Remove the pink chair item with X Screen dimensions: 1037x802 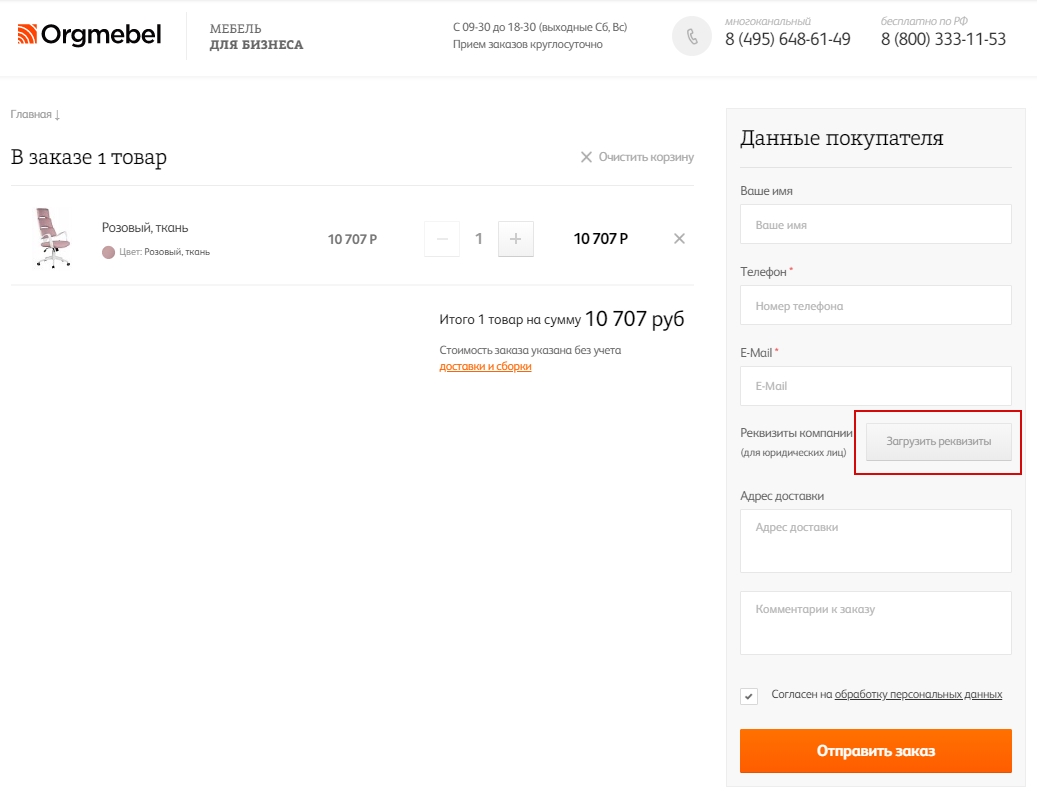coord(679,239)
